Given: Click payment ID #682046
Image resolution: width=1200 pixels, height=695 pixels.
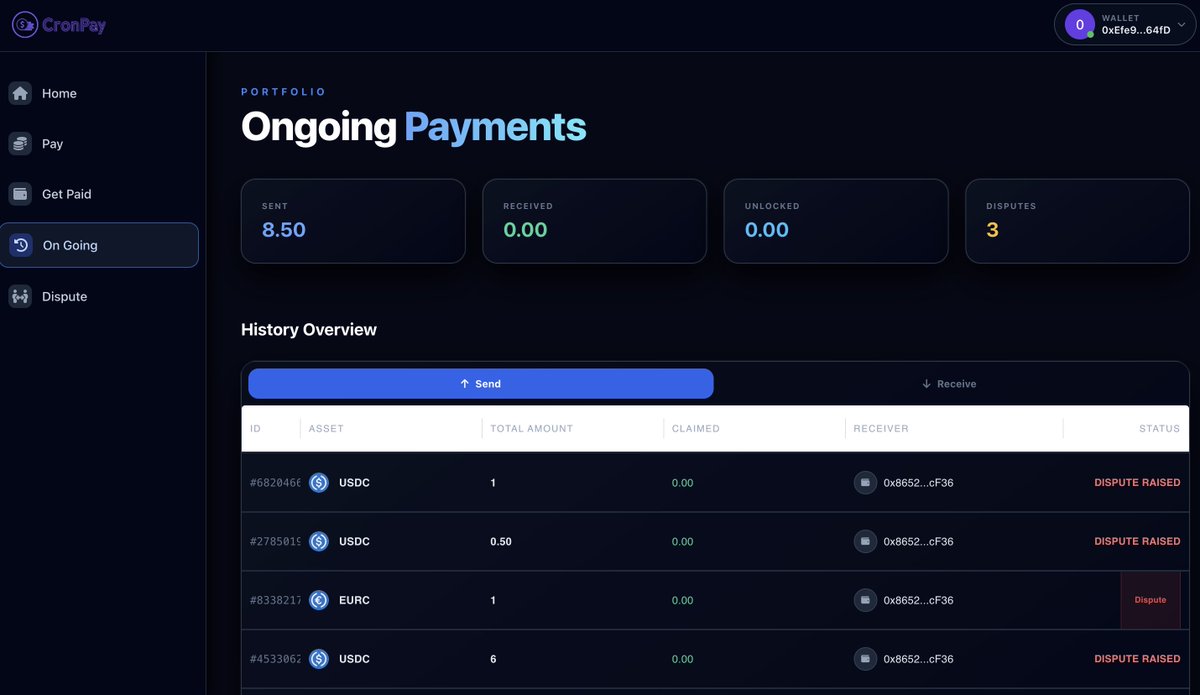Looking at the screenshot, I should click(276, 483).
